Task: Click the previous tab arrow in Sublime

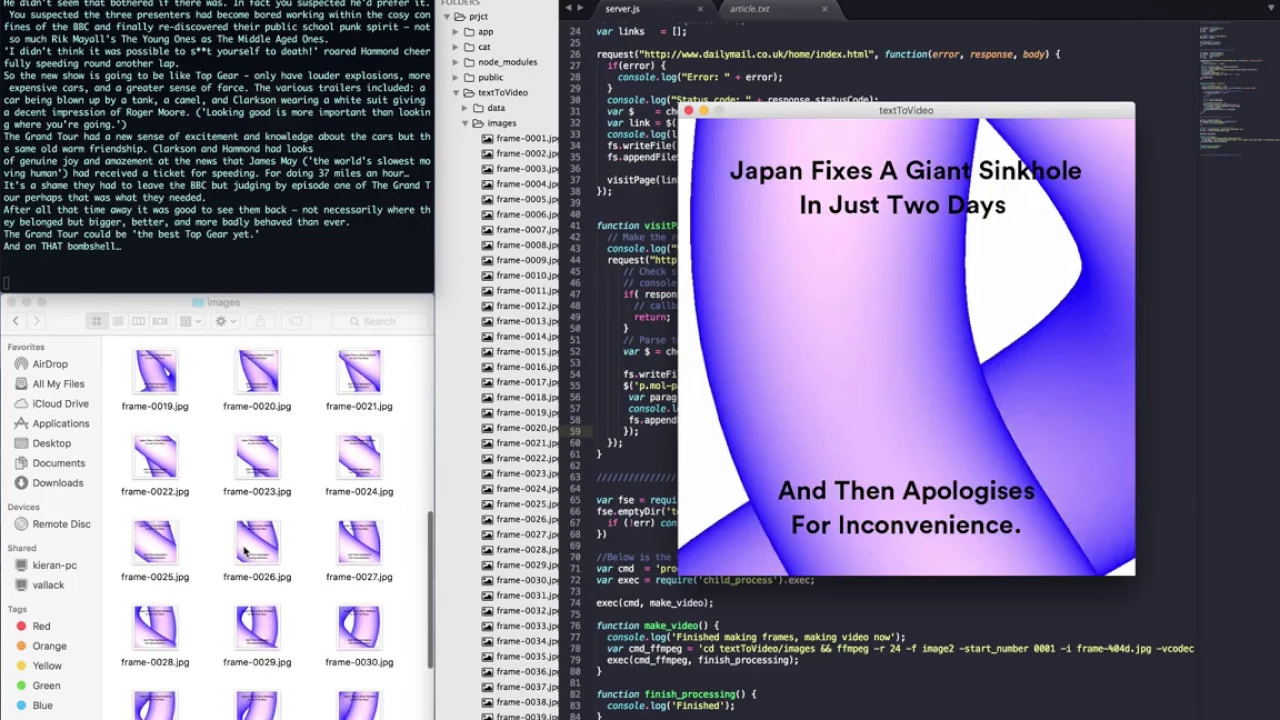Action: point(568,8)
